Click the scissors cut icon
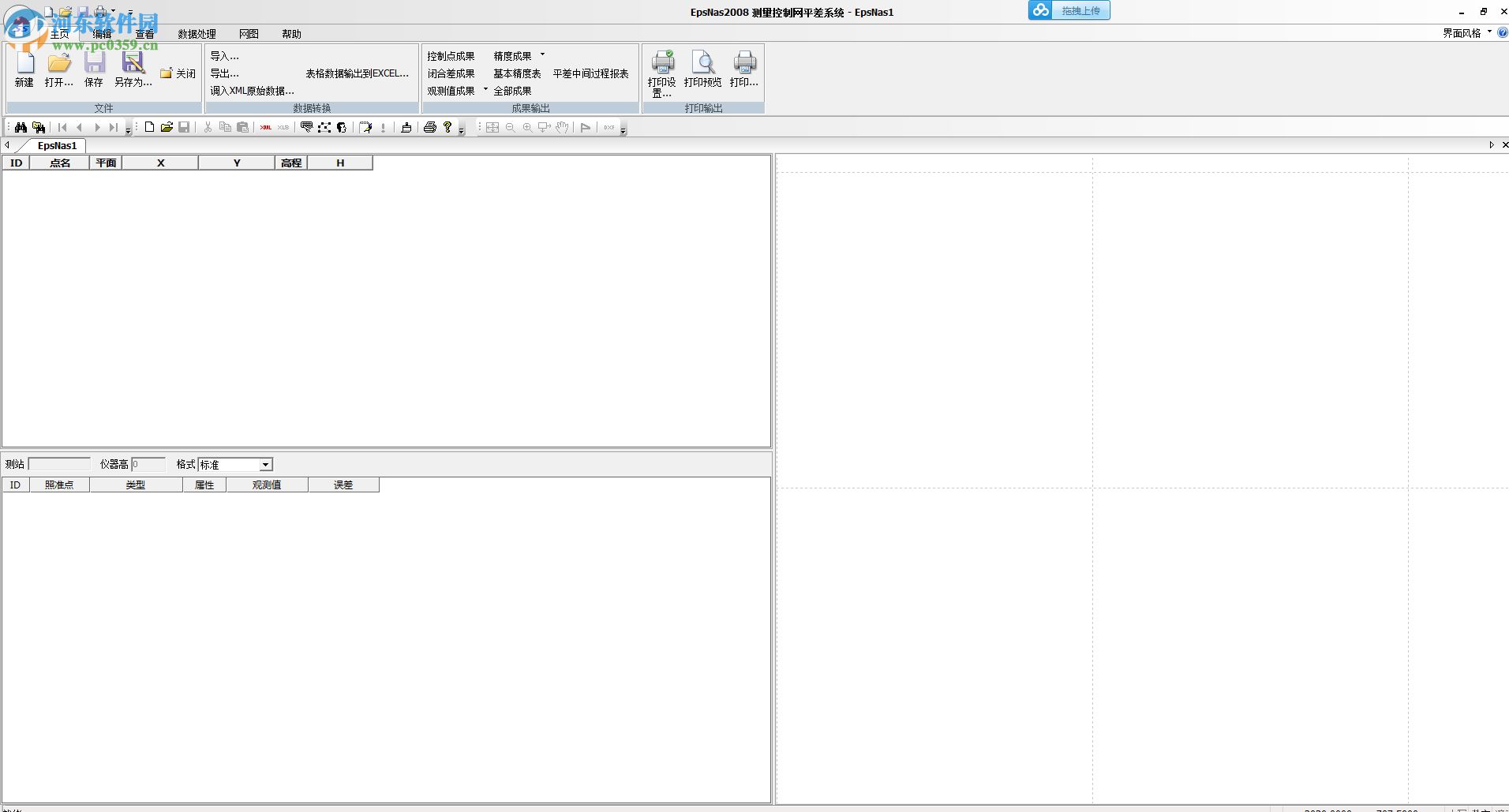The image size is (1509, 812). coord(208,127)
